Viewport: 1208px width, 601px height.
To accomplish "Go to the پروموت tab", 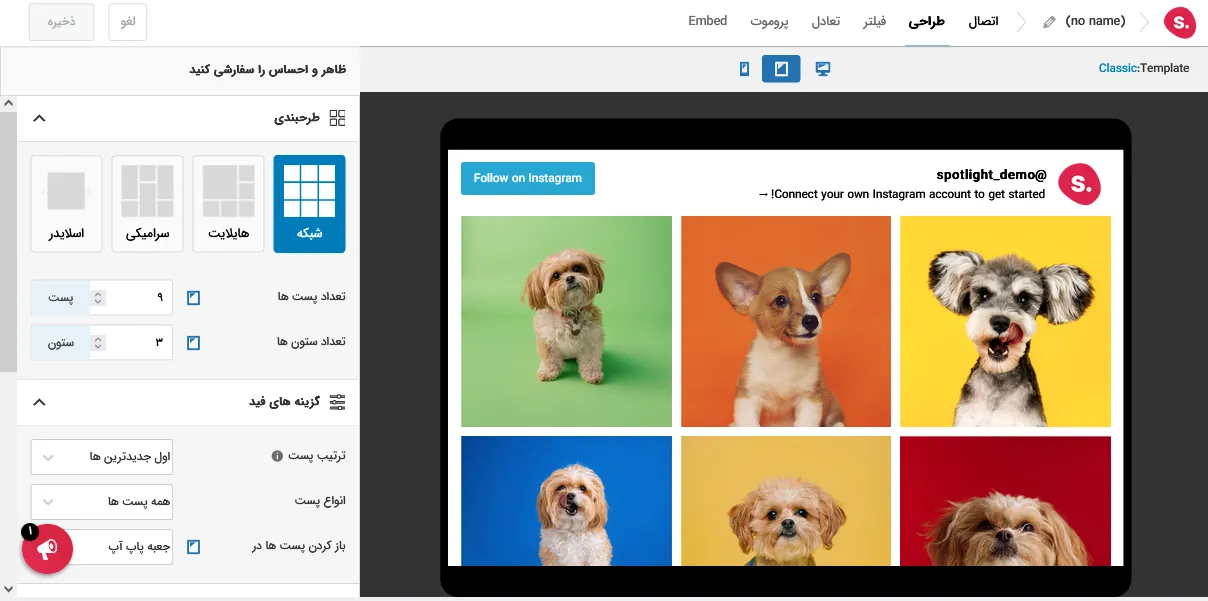I will click(x=769, y=22).
